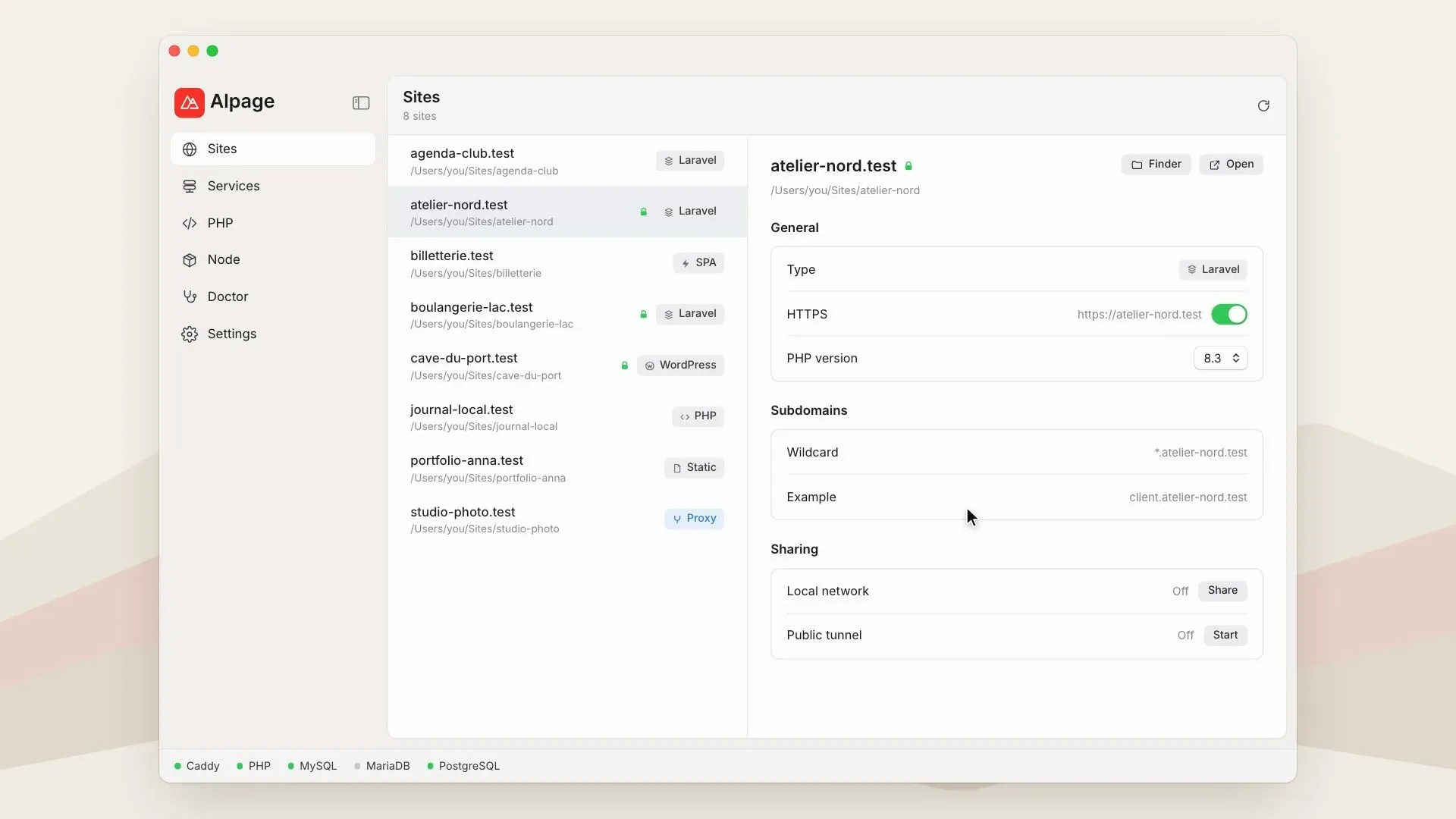Select the studio-photo.test site
Viewport: 1456px width, 819px height.
tap(567, 519)
